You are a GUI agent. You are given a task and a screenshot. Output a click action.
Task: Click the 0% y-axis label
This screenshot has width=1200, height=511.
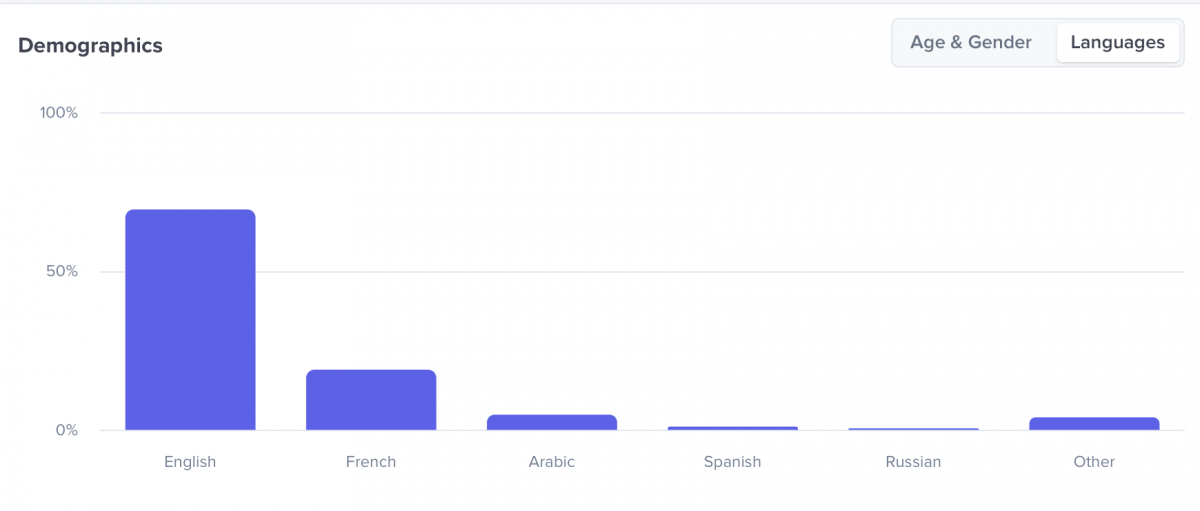coord(66,431)
